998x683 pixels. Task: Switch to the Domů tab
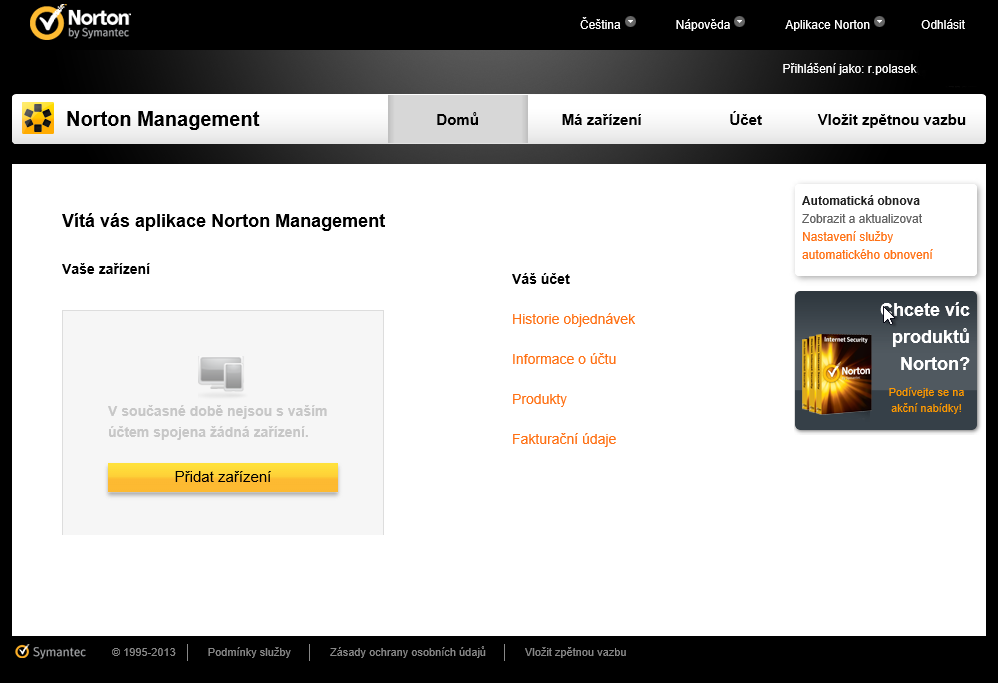point(458,119)
